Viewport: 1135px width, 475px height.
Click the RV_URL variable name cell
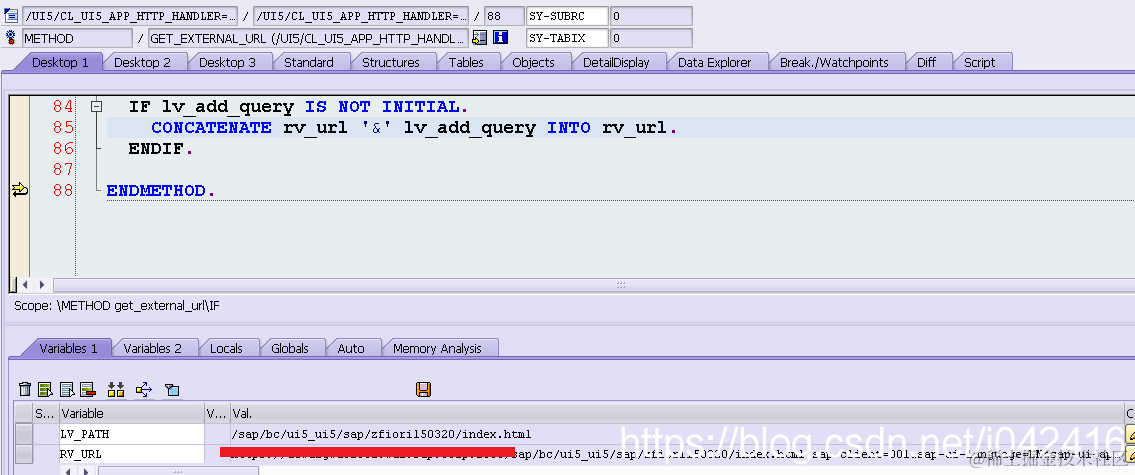[132, 455]
